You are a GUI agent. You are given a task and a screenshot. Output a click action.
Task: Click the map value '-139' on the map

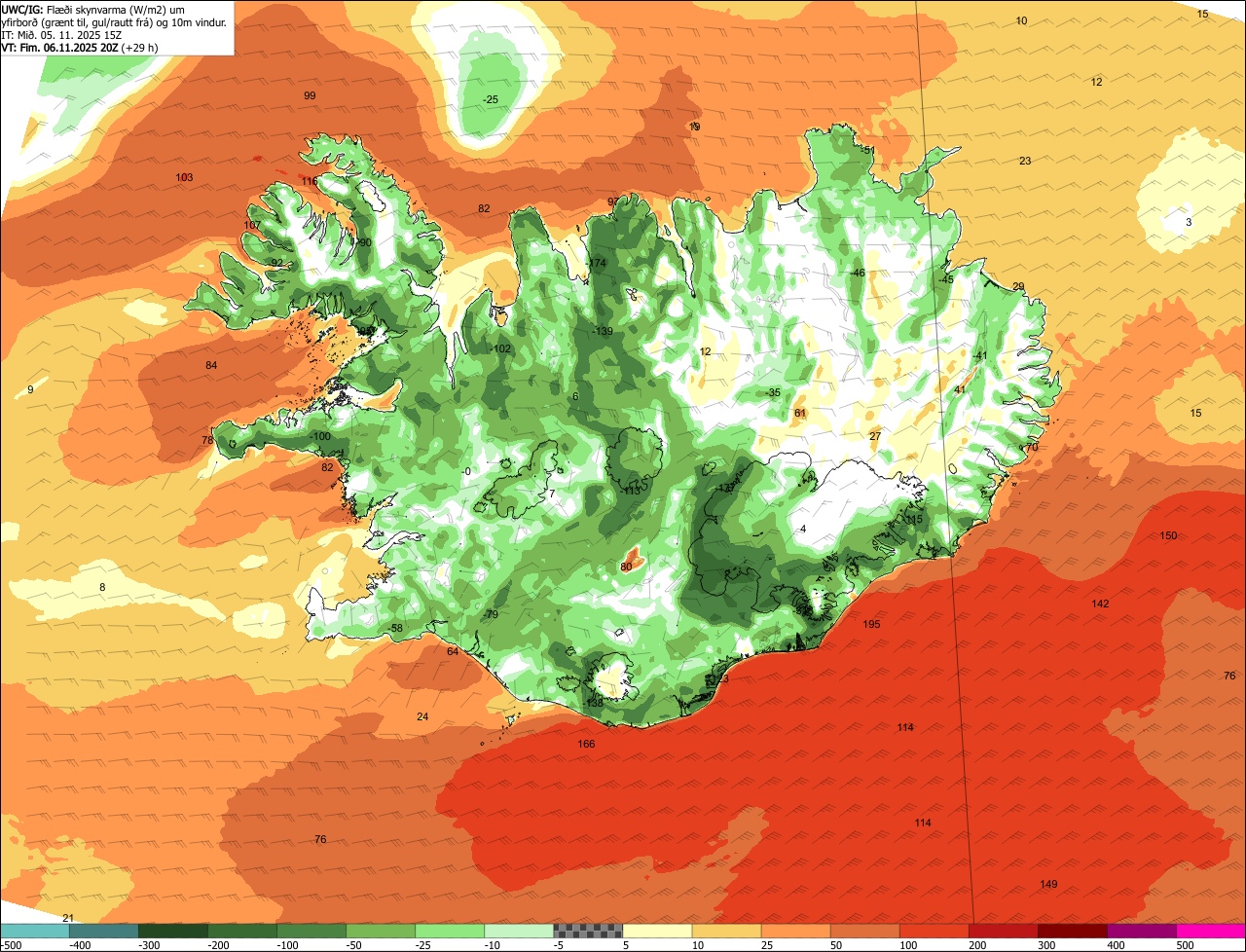tap(603, 331)
